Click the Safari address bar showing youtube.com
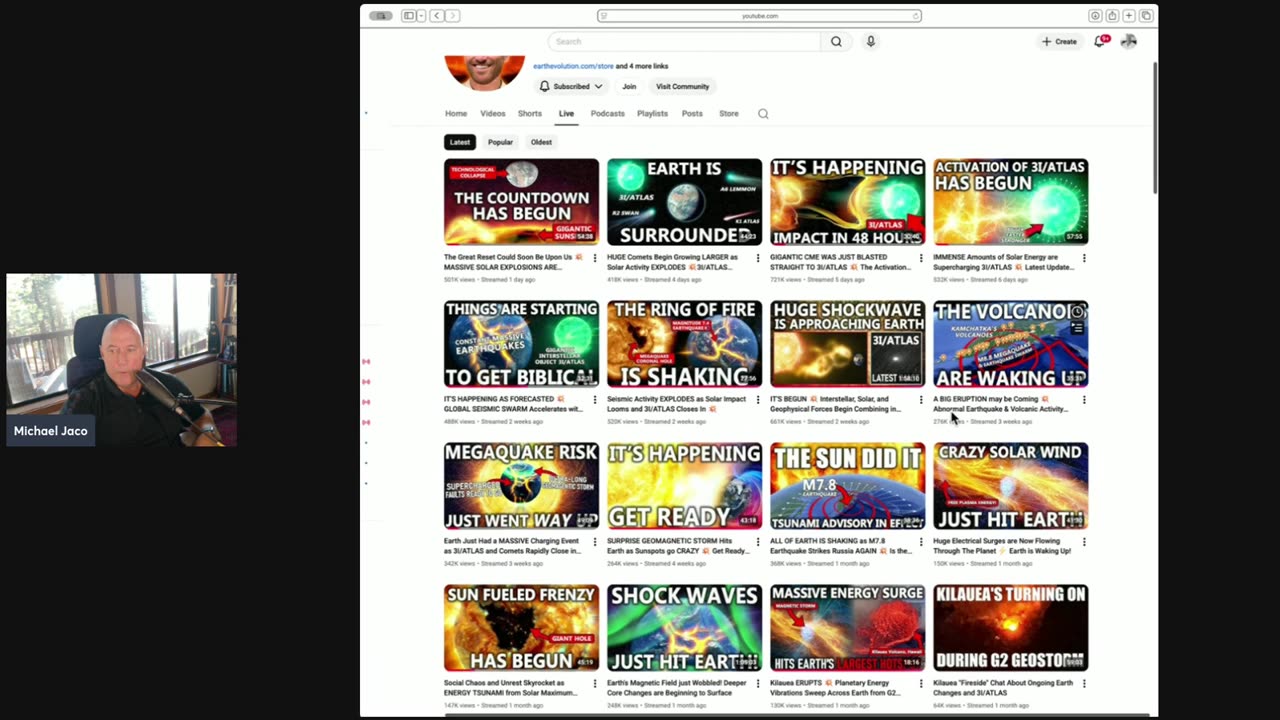Viewport: 1280px width, 720px height. [x=759, y=16]
